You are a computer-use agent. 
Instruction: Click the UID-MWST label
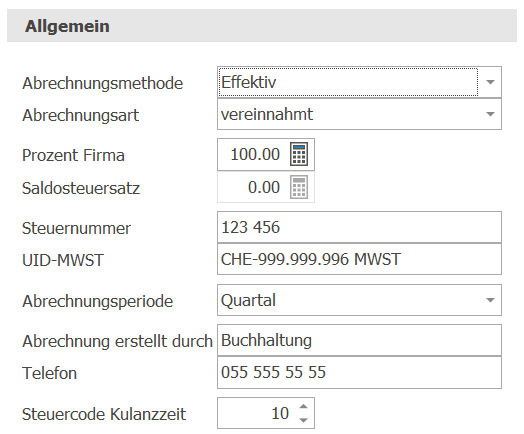(x=63, y=260)
